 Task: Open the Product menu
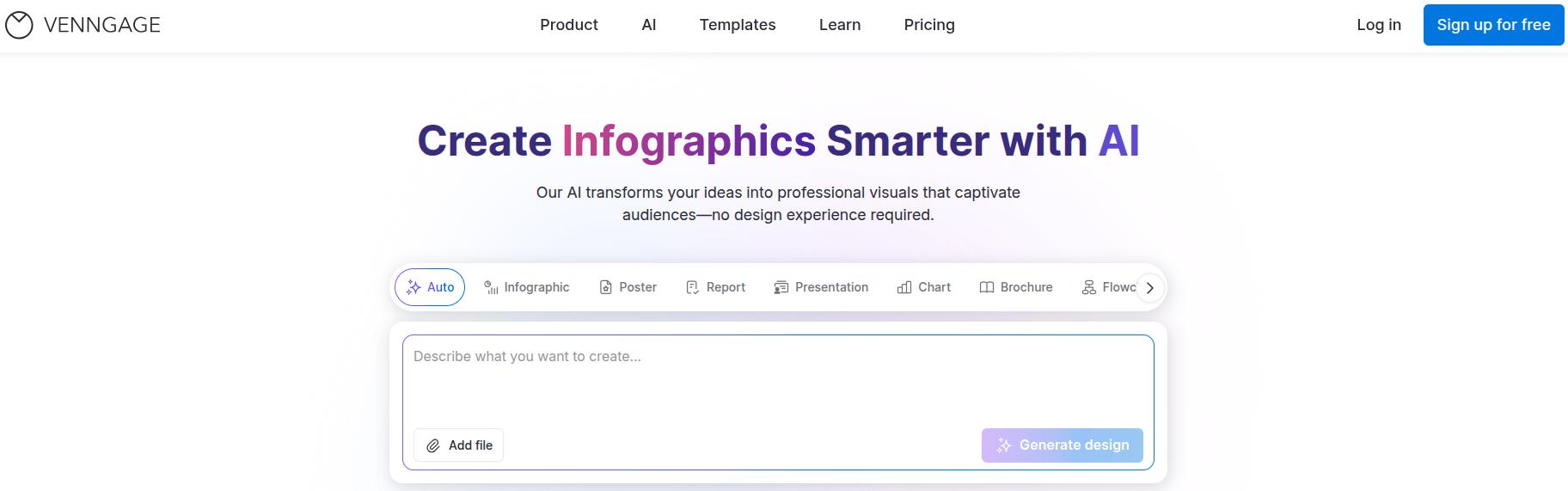[x=569, y=25]
